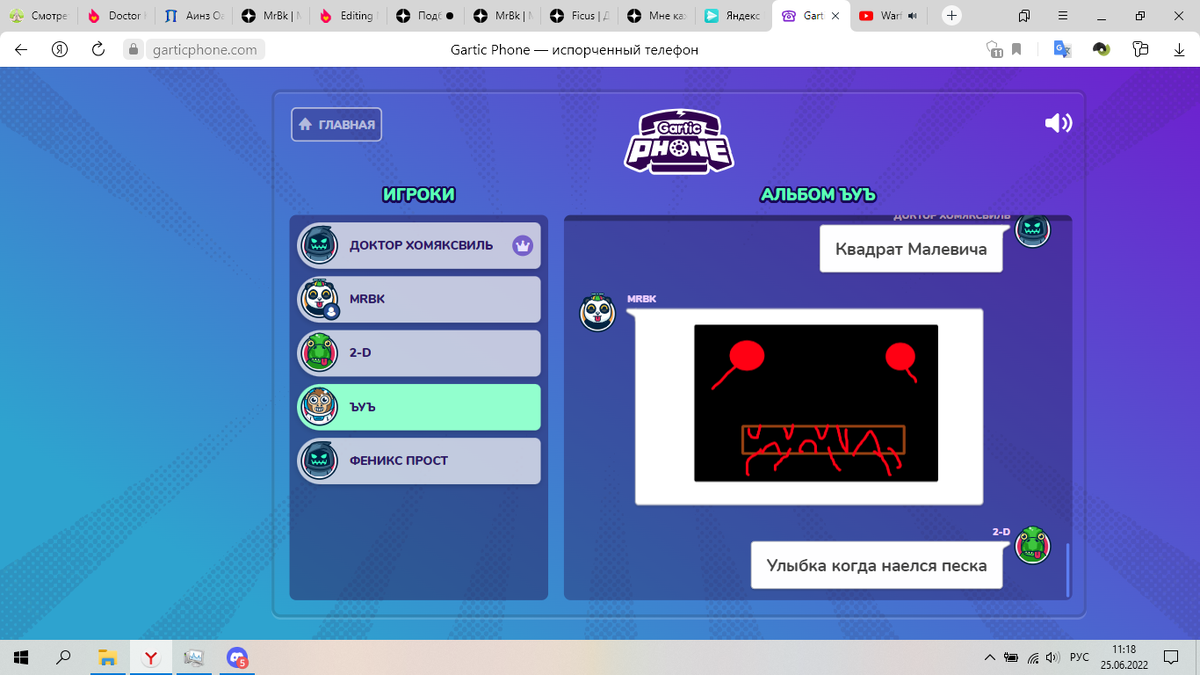This screenshot has width=1200, height=675.
Task: Click the ИГРОКИ heading
Action: (419, 195)
